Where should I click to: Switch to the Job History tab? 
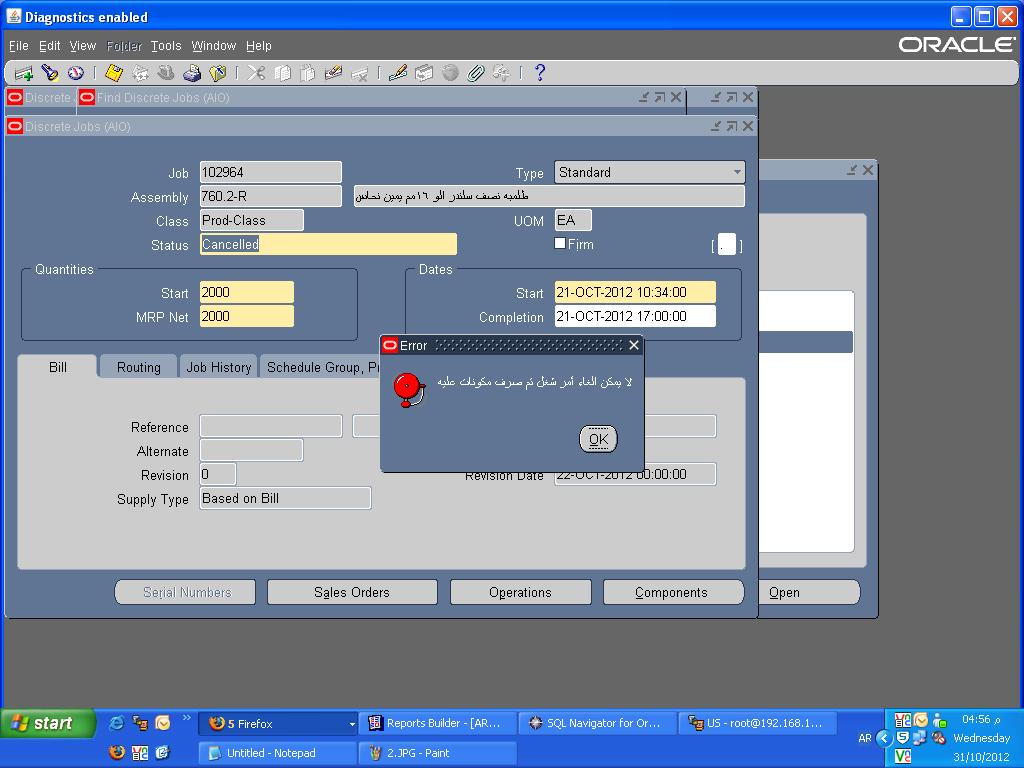pos(218,367)
